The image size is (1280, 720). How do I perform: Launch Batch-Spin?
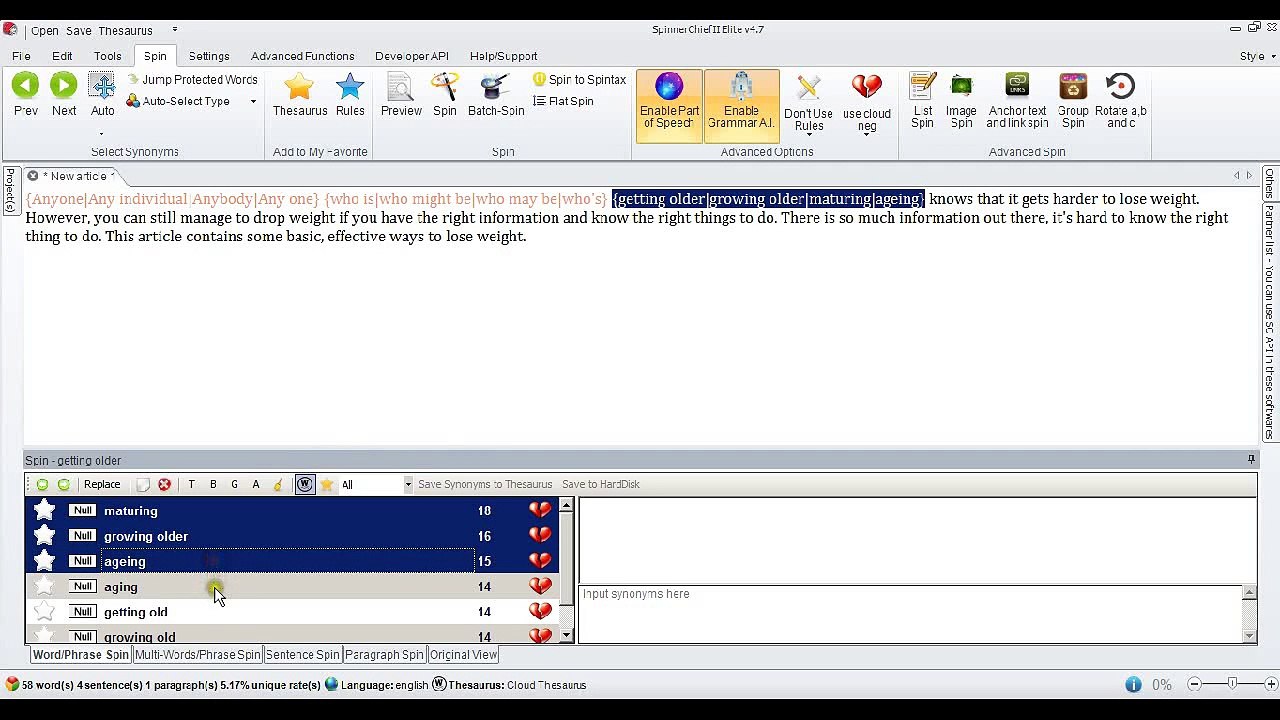point(496,95)
